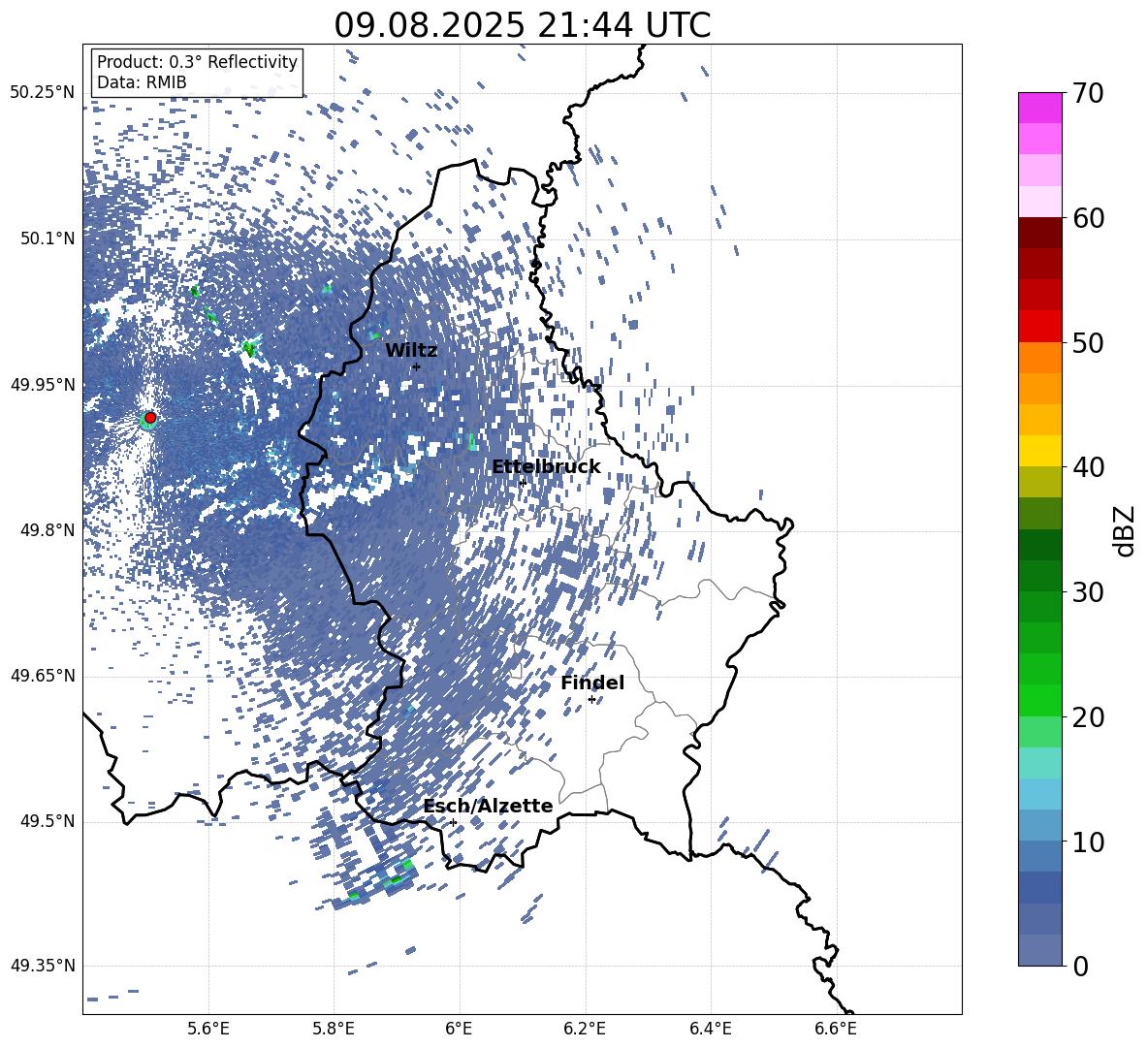This screenshot has height=1048, width=1148.
Task: Click the colorbar label 70
Action: tap(1088, 94)
